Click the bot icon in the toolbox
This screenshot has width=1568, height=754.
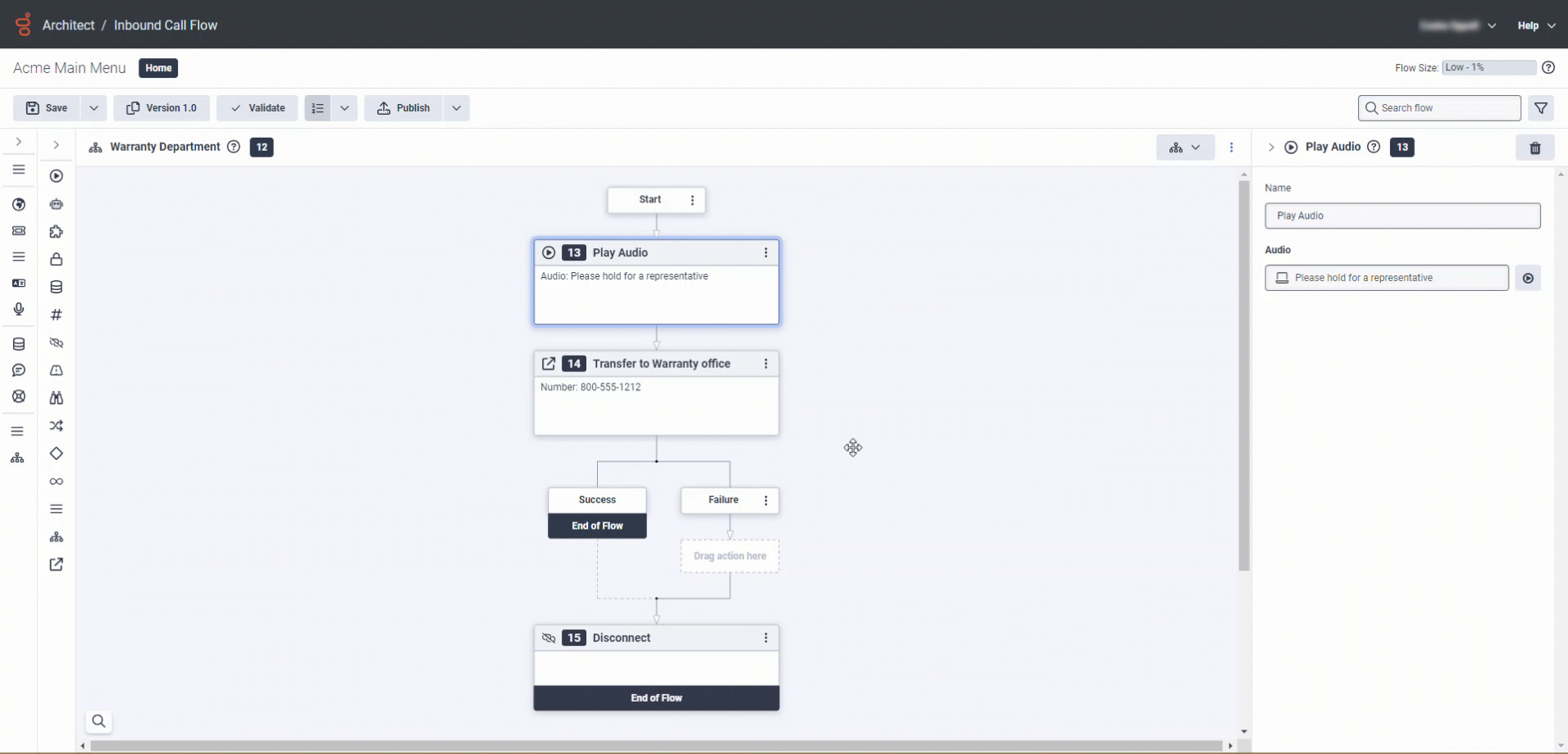tap(57, 204)
